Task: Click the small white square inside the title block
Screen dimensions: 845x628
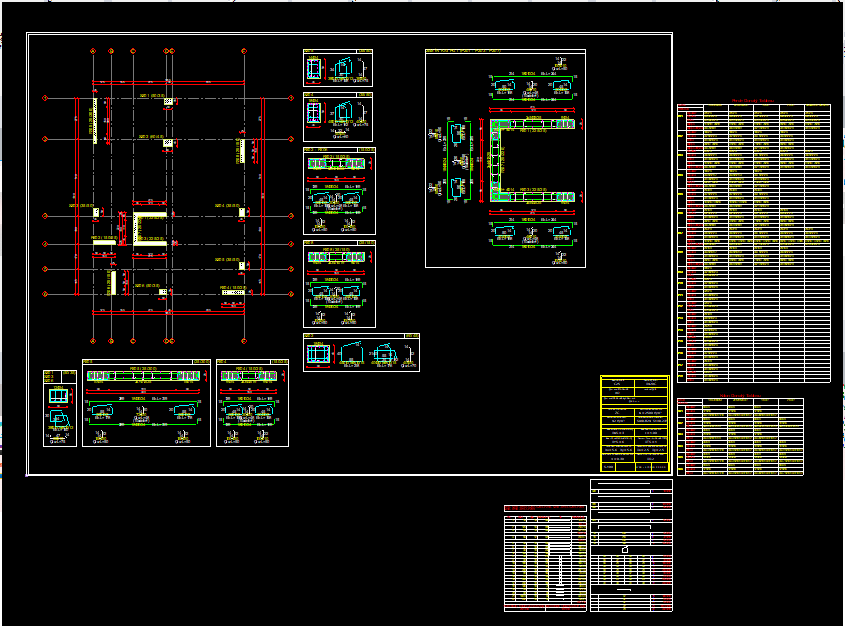Action: [625, 549]
